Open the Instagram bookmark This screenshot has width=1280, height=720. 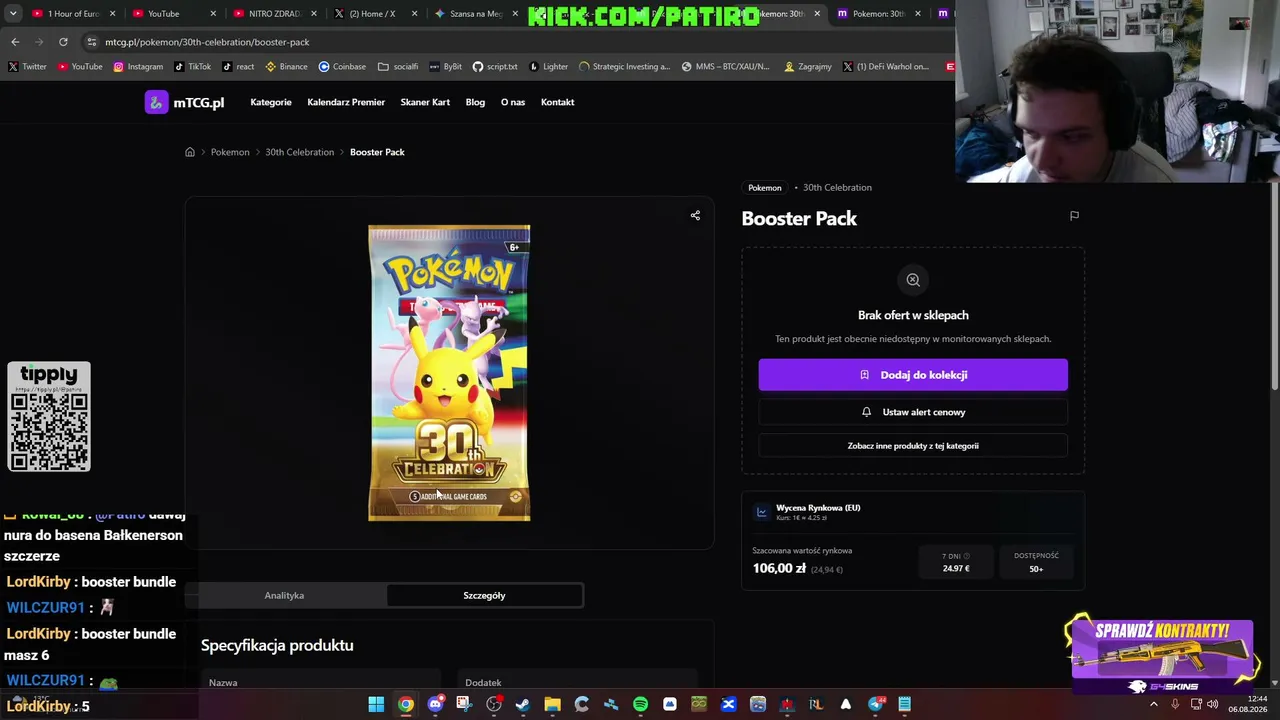pos(138,67)
